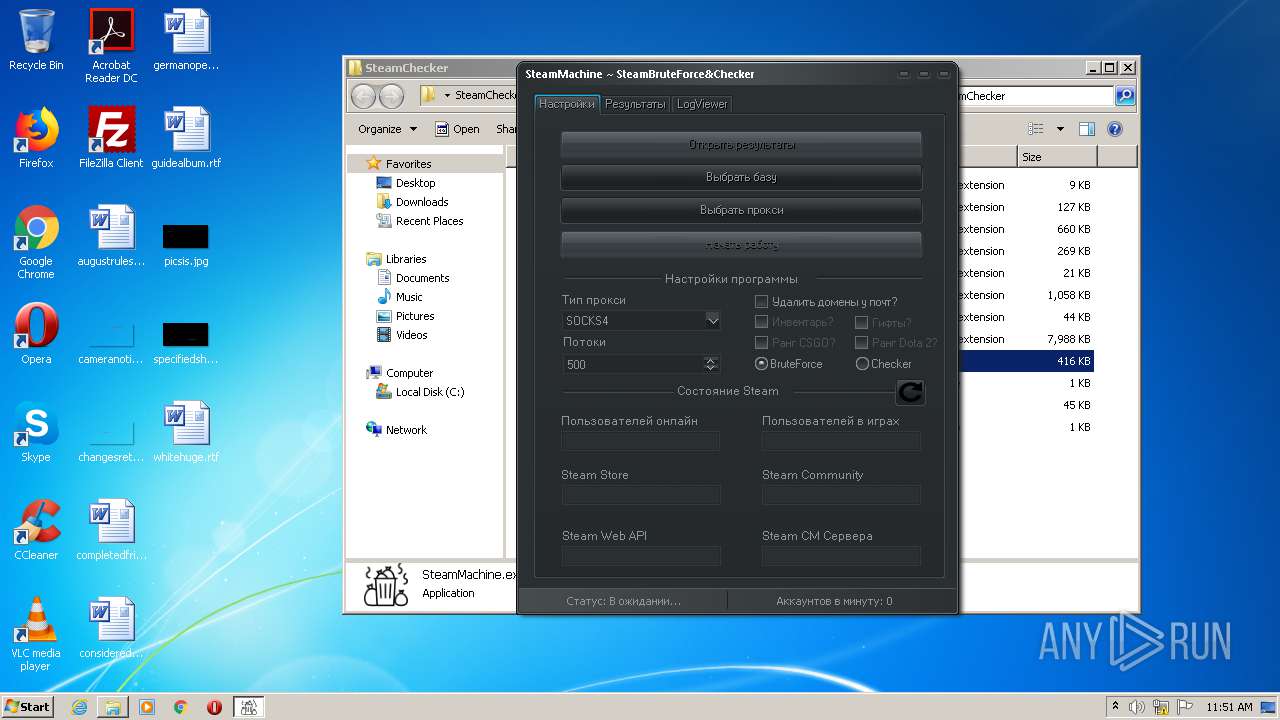Open Firefox desktop shortcut

pyautogui.click(x=36, y=138)
